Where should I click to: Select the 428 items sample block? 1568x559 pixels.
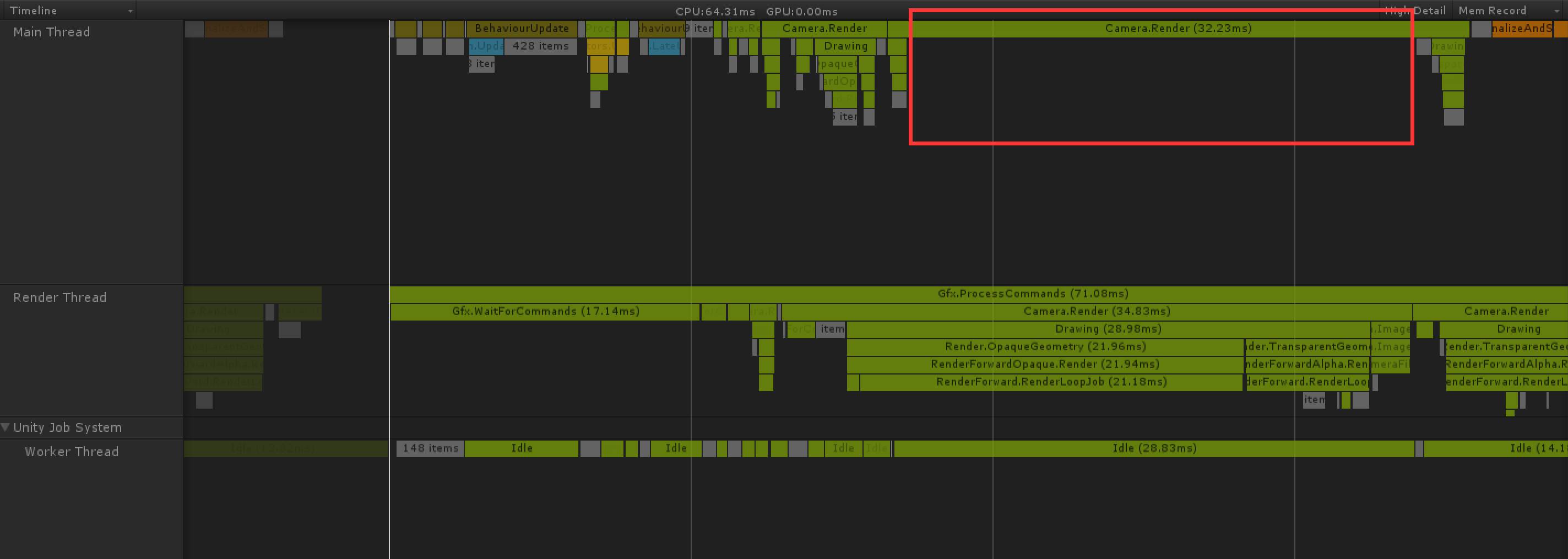coord(540,46)
